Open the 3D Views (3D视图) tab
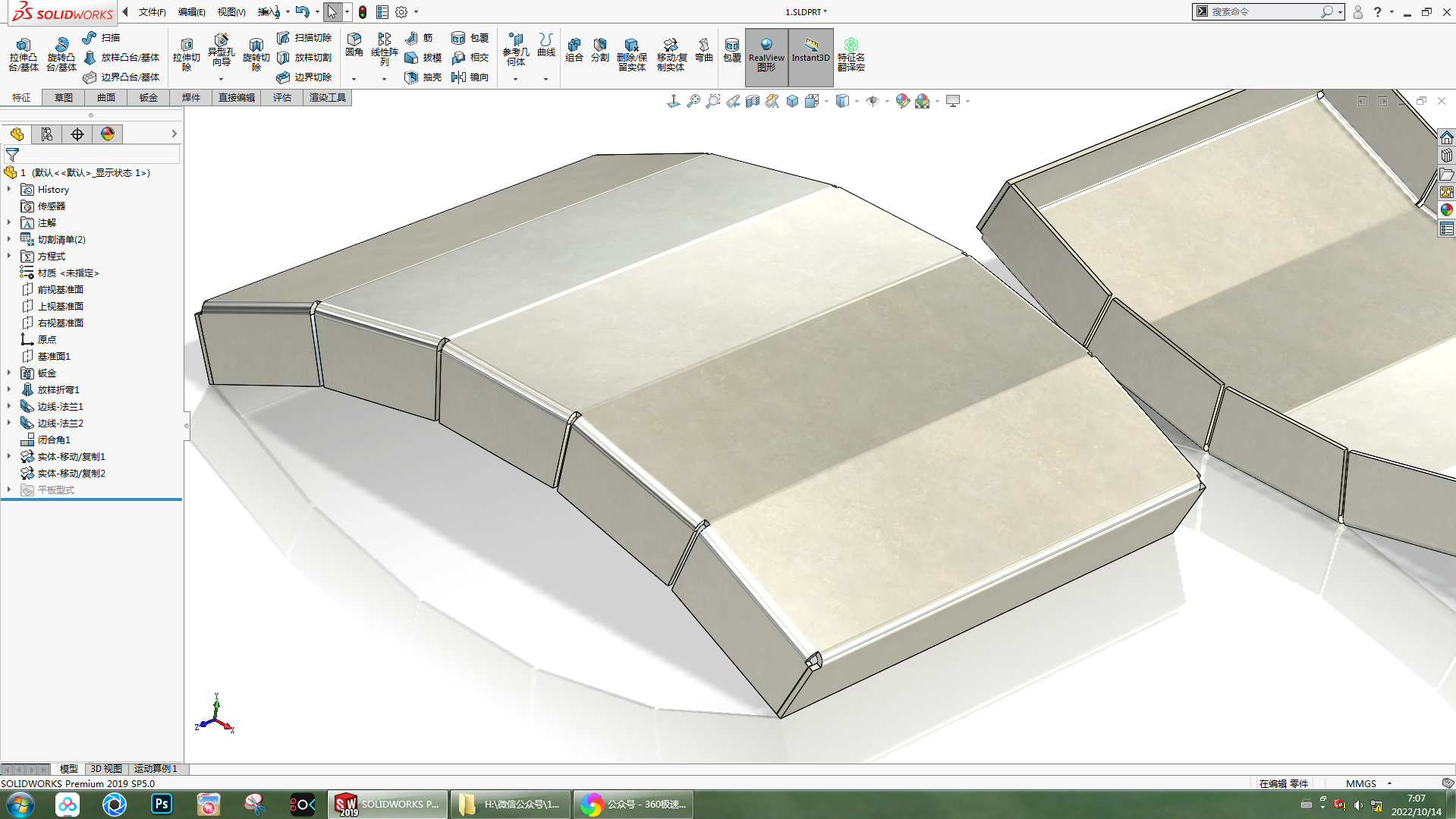Image resolution: width=1456 pixels, height=819 pixels. 106,769
